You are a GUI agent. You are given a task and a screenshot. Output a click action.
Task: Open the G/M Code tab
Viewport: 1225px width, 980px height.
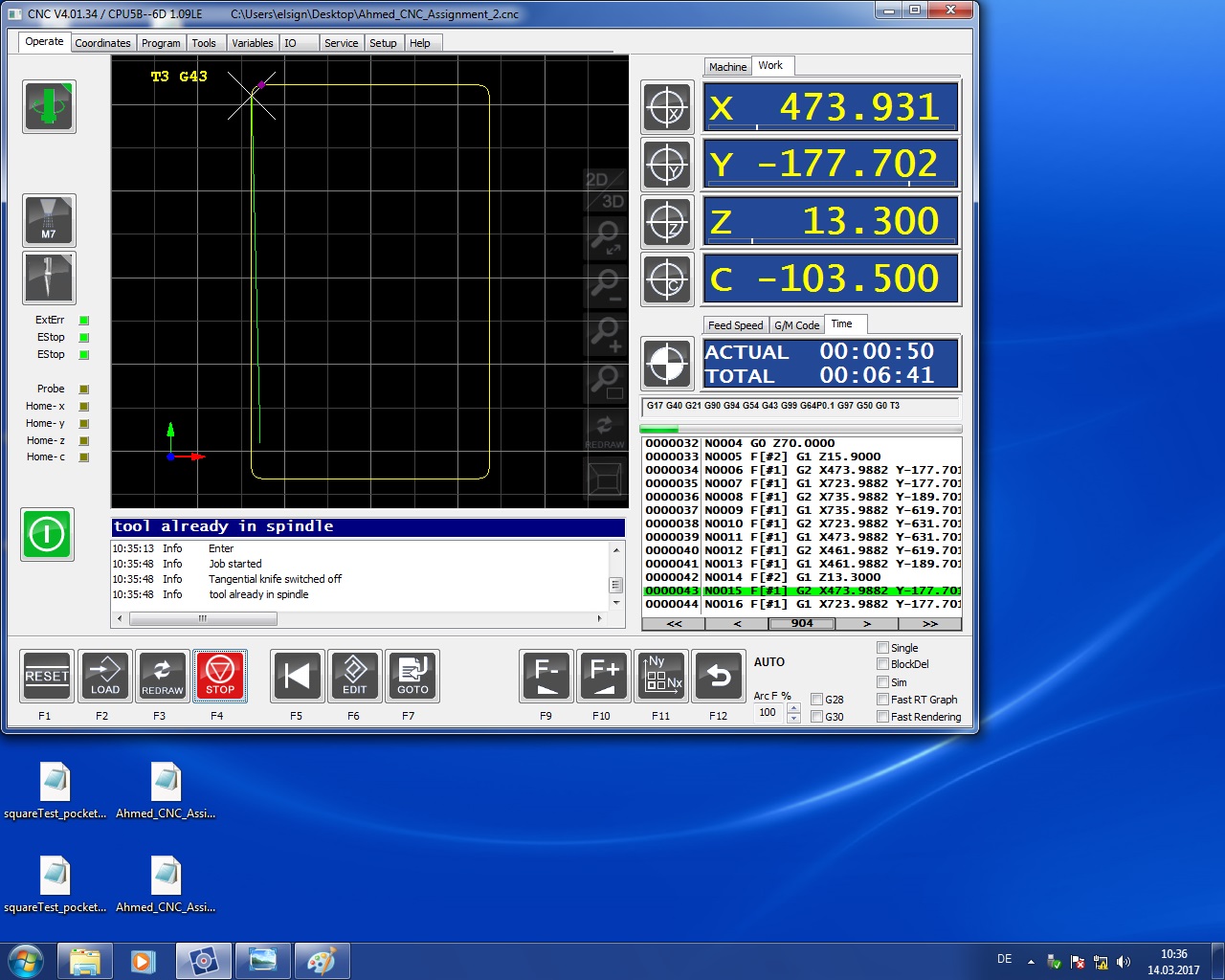click(797, 325)
